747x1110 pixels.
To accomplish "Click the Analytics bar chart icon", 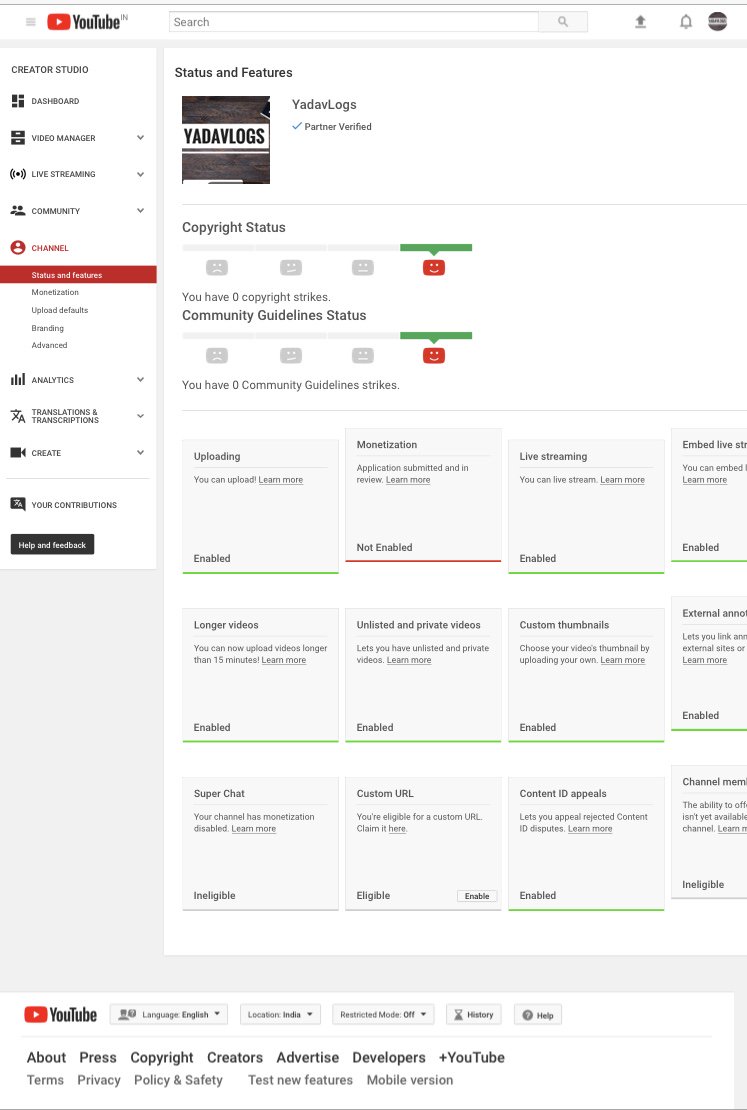I will [x=18, y=380].
